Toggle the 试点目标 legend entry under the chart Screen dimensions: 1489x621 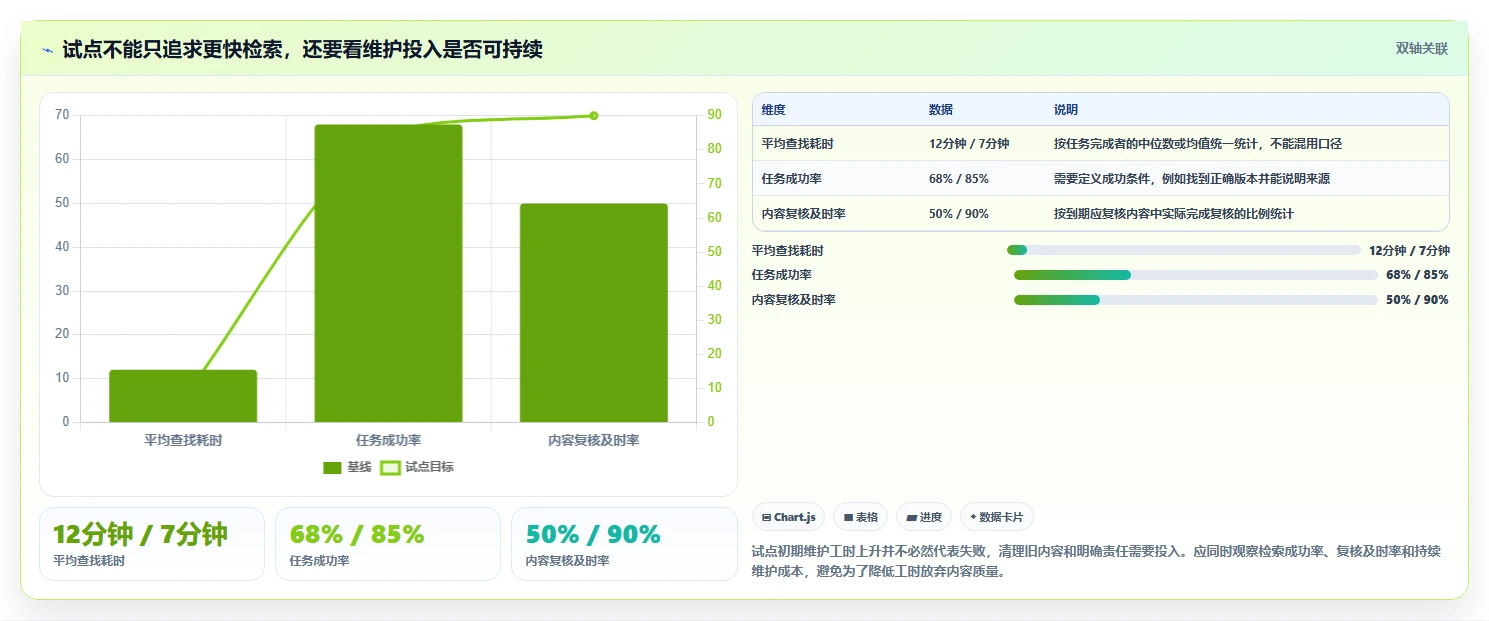[x=417, y=467]
